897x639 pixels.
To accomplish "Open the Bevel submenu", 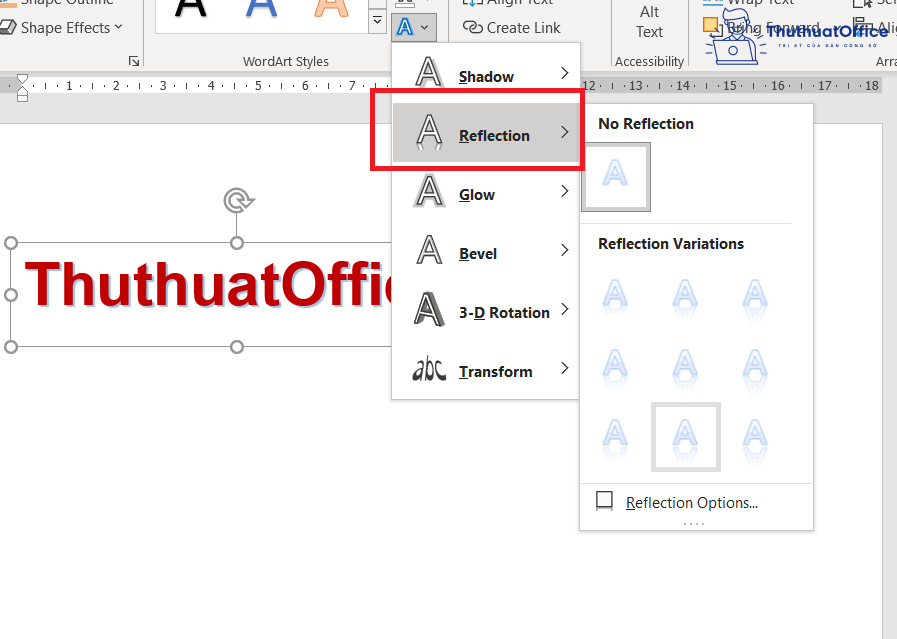I will coord(486,252).
